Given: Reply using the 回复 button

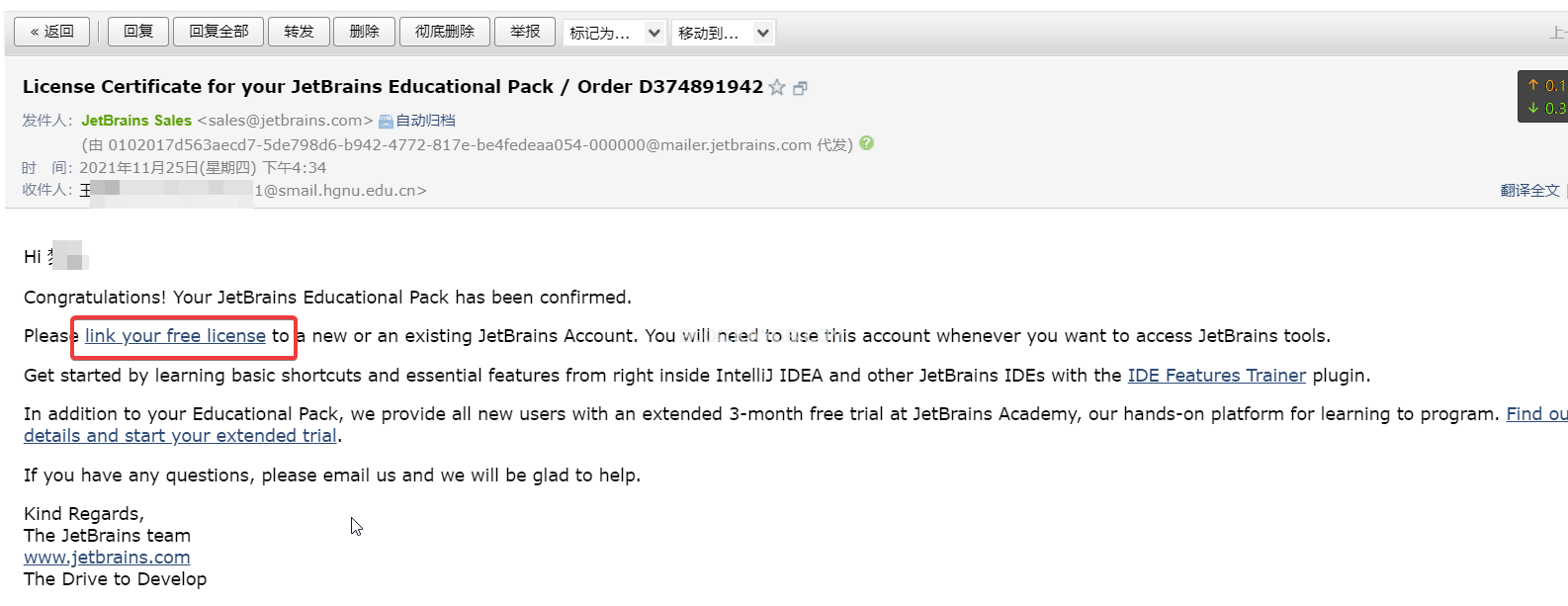Looking at the screenshot, I should [x=138, y=32].
